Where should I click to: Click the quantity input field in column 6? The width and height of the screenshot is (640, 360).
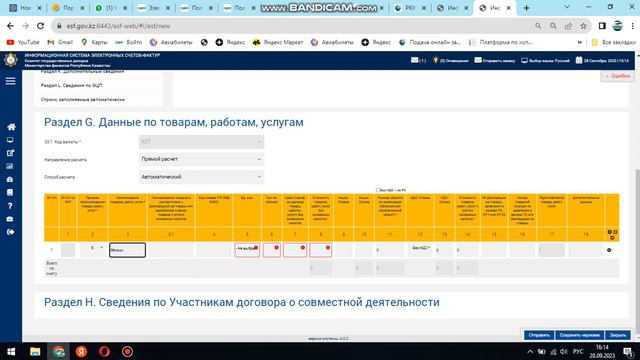point(271,250)
